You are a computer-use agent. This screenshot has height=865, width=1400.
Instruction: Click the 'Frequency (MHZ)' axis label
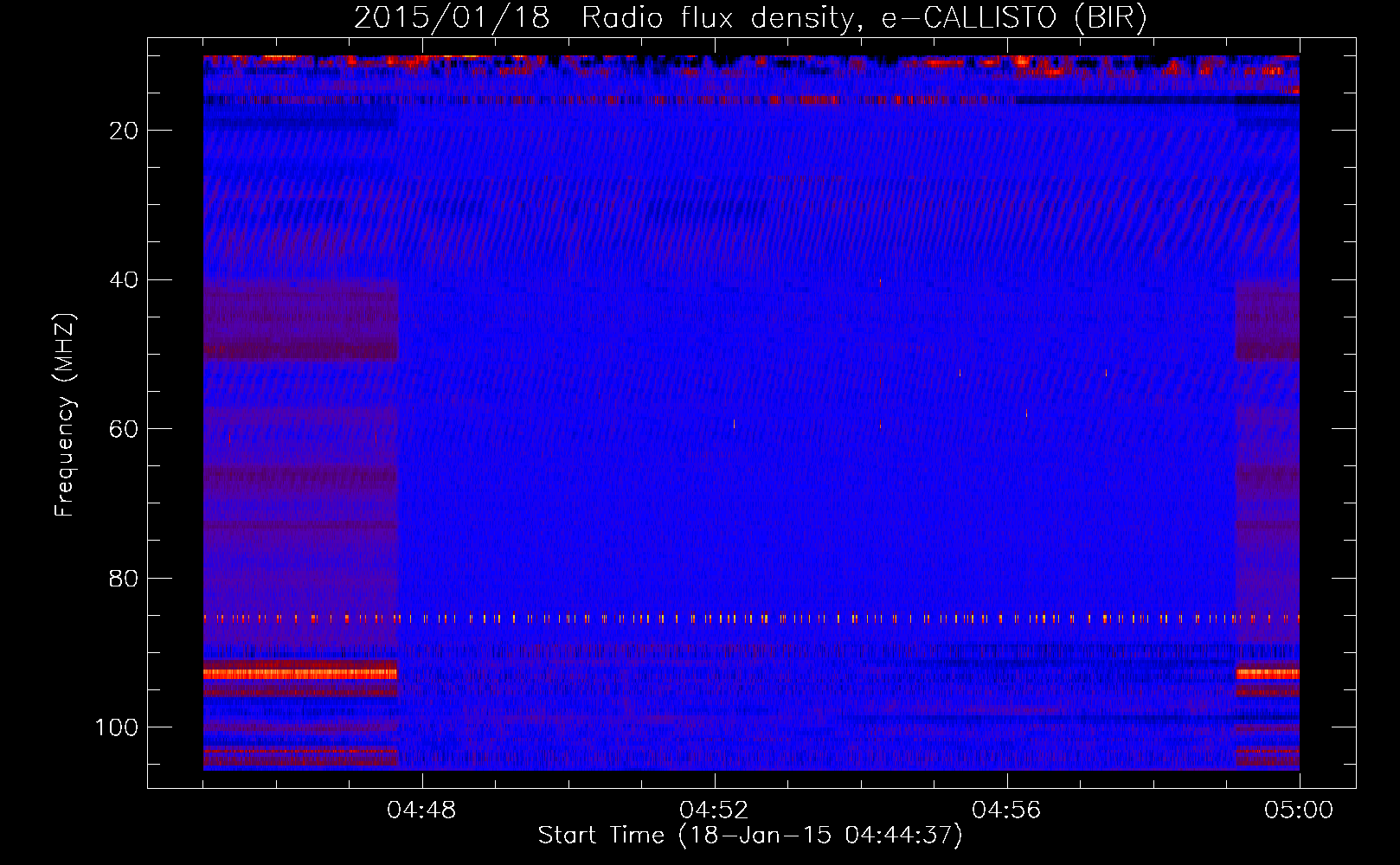click(x=65, y=414)
